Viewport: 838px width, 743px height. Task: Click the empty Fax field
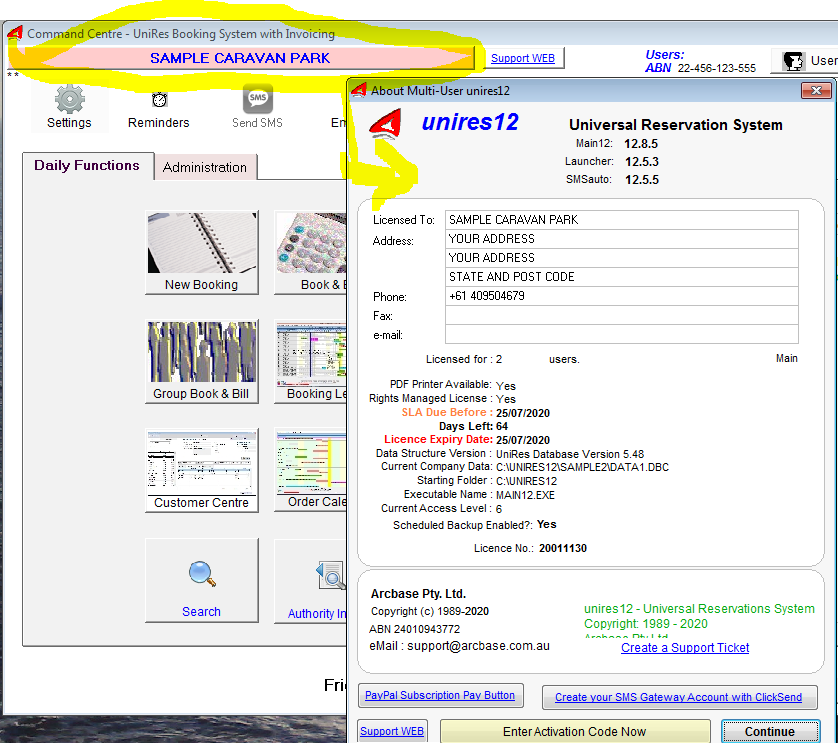tap(622, 315)
